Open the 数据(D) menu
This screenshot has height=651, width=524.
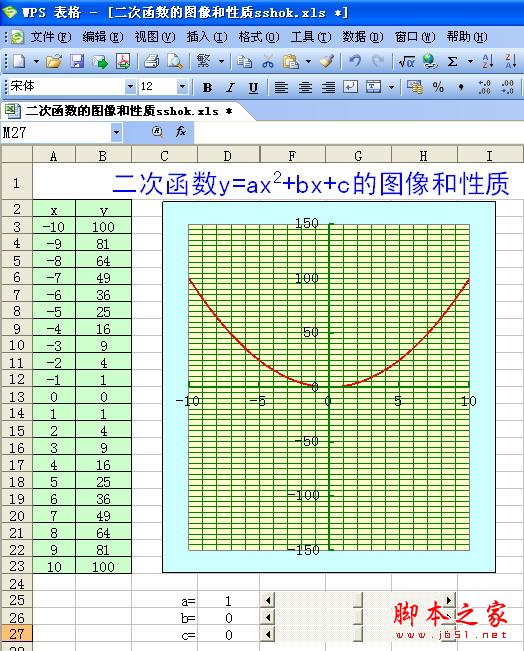(362, 37)
